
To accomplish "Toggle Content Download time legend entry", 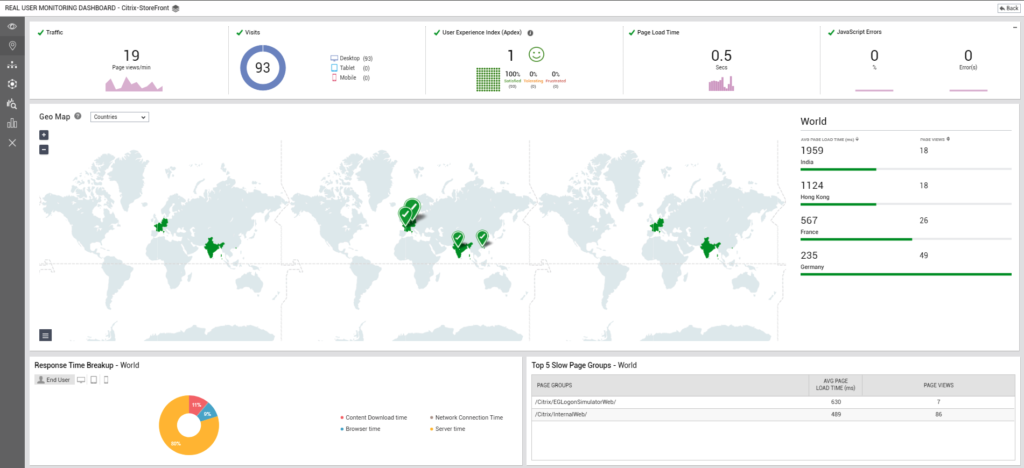I will (x=373, y=417).
